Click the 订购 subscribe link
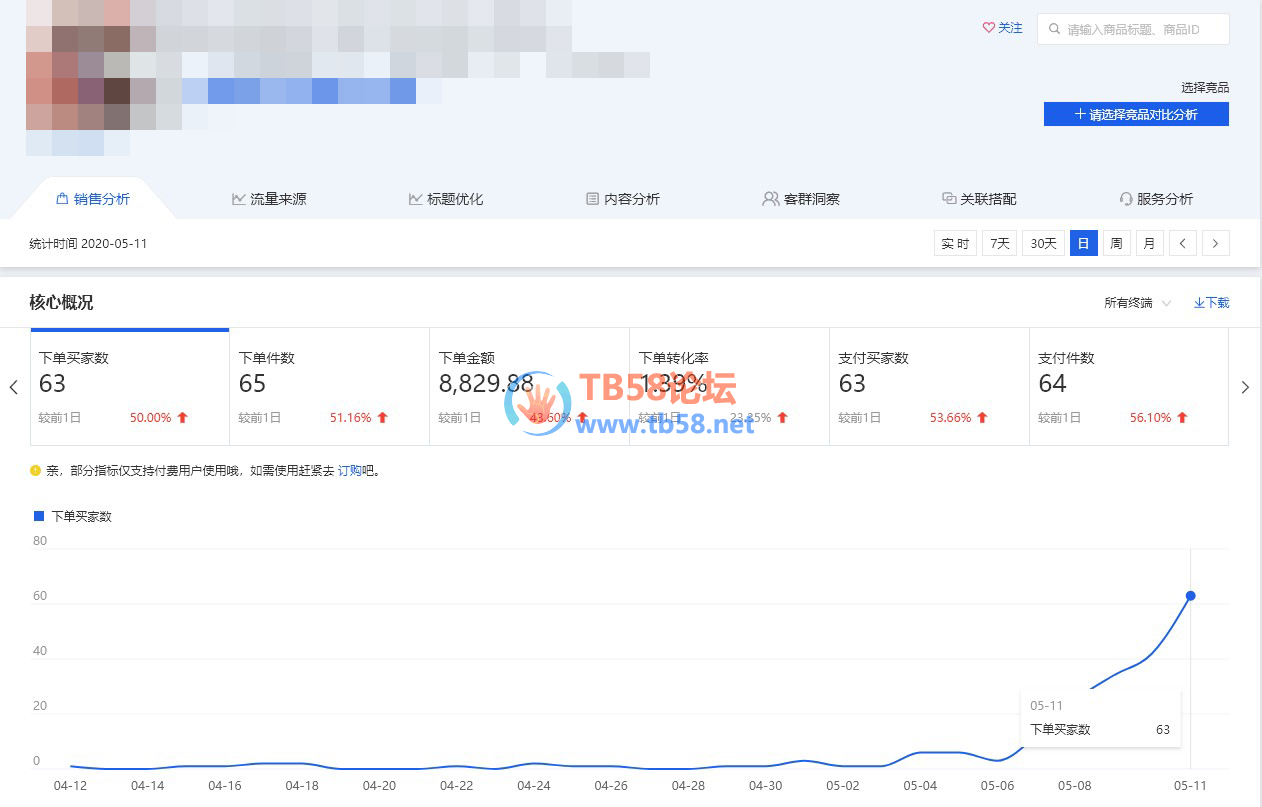The height and width of the screenshot is (807, 1262). (x=349, y=470)
